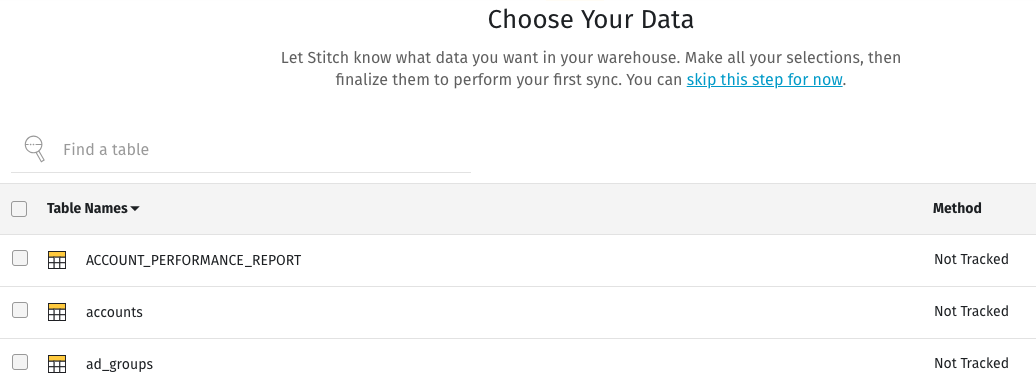Open the ad_groups table name
The width and height of the screenshot is (1036, 386).
tap(120, 364)
